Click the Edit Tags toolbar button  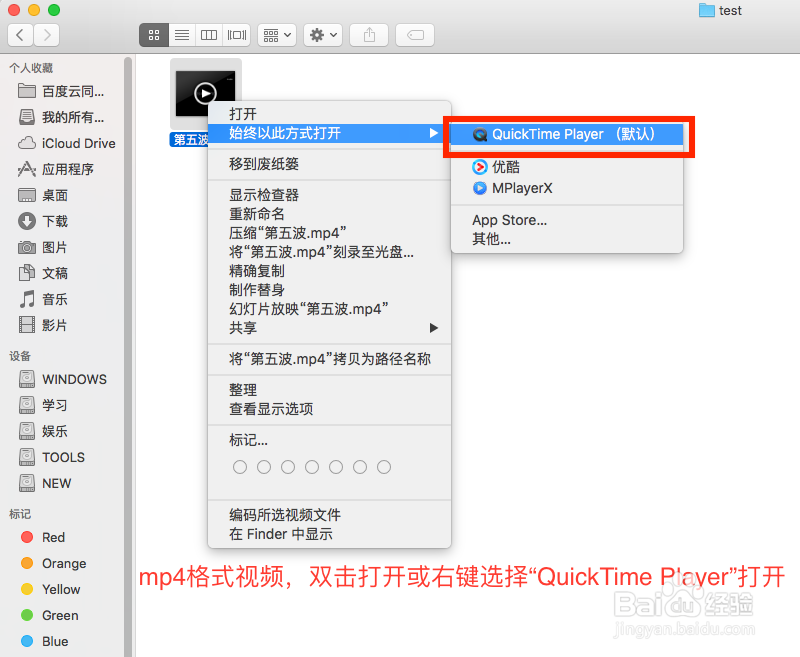415,35
